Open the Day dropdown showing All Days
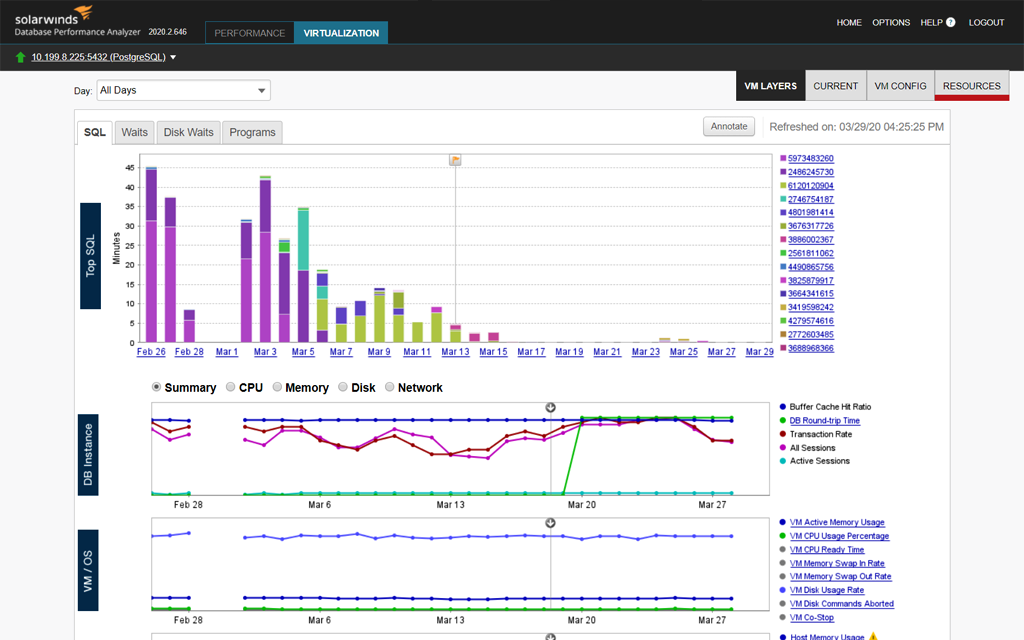 [x=183, y=90]
